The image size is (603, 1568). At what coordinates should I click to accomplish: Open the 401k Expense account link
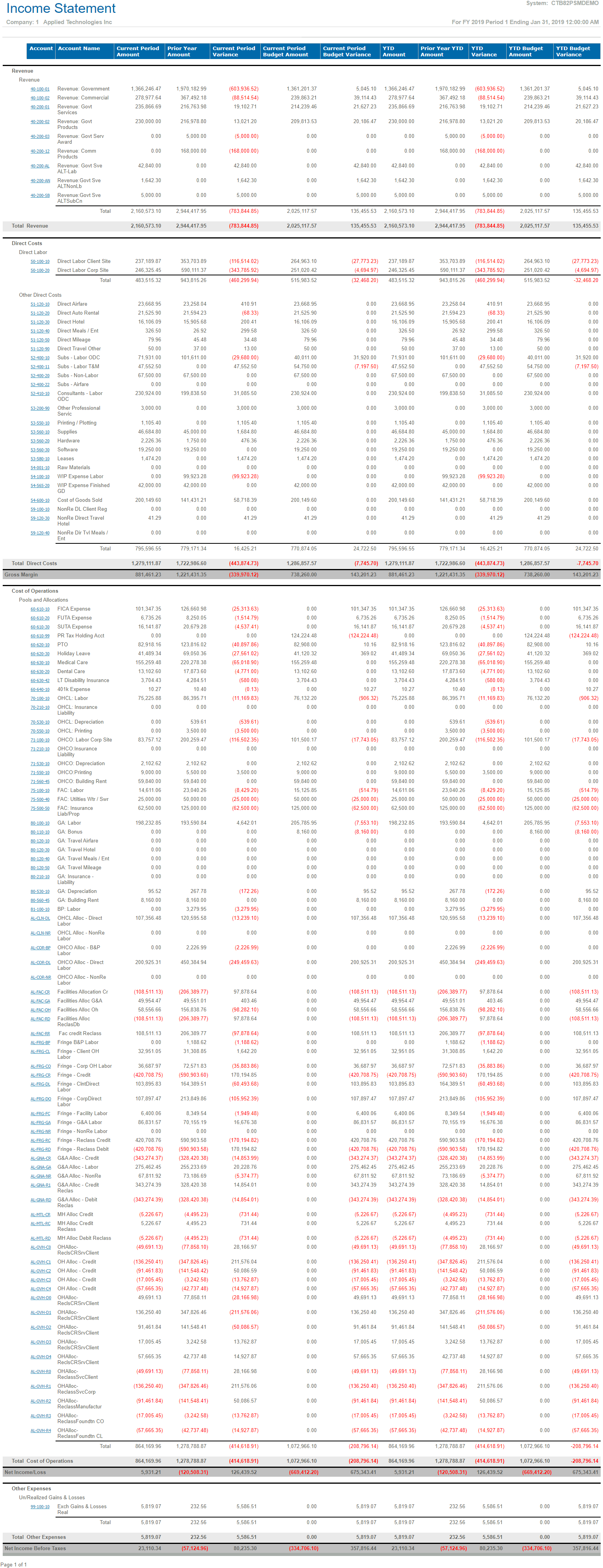point(40,690)
